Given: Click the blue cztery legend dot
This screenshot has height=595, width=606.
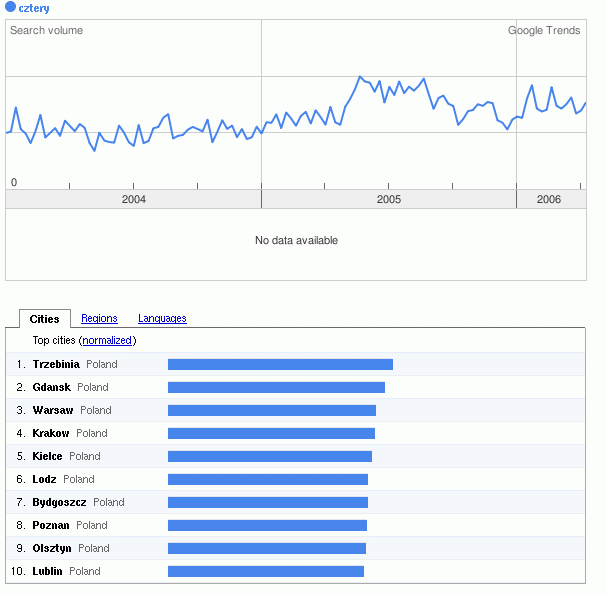Looking at the screenshot, I should point(11,8).
